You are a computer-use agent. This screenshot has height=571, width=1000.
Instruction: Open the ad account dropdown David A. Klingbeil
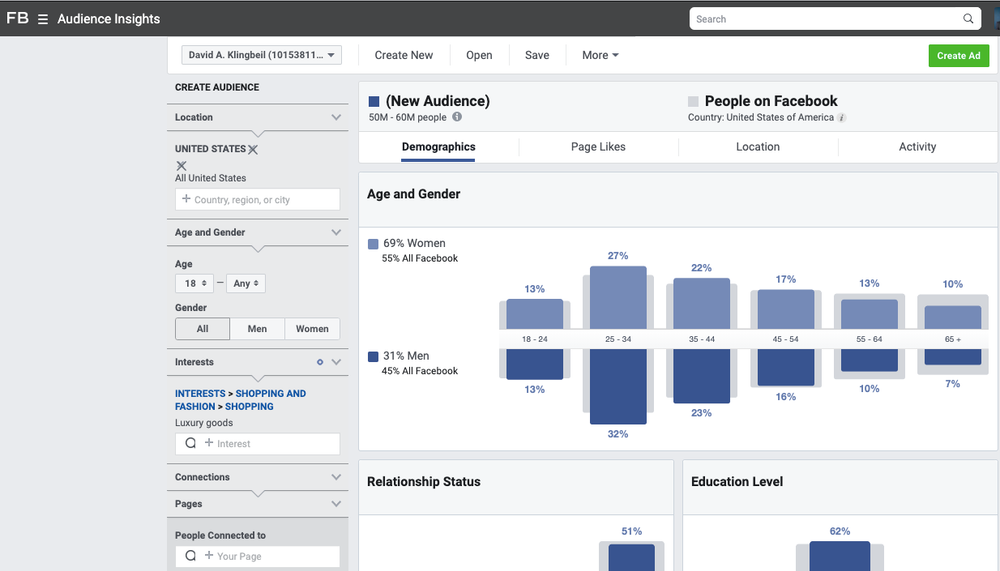tap(261, 55)
